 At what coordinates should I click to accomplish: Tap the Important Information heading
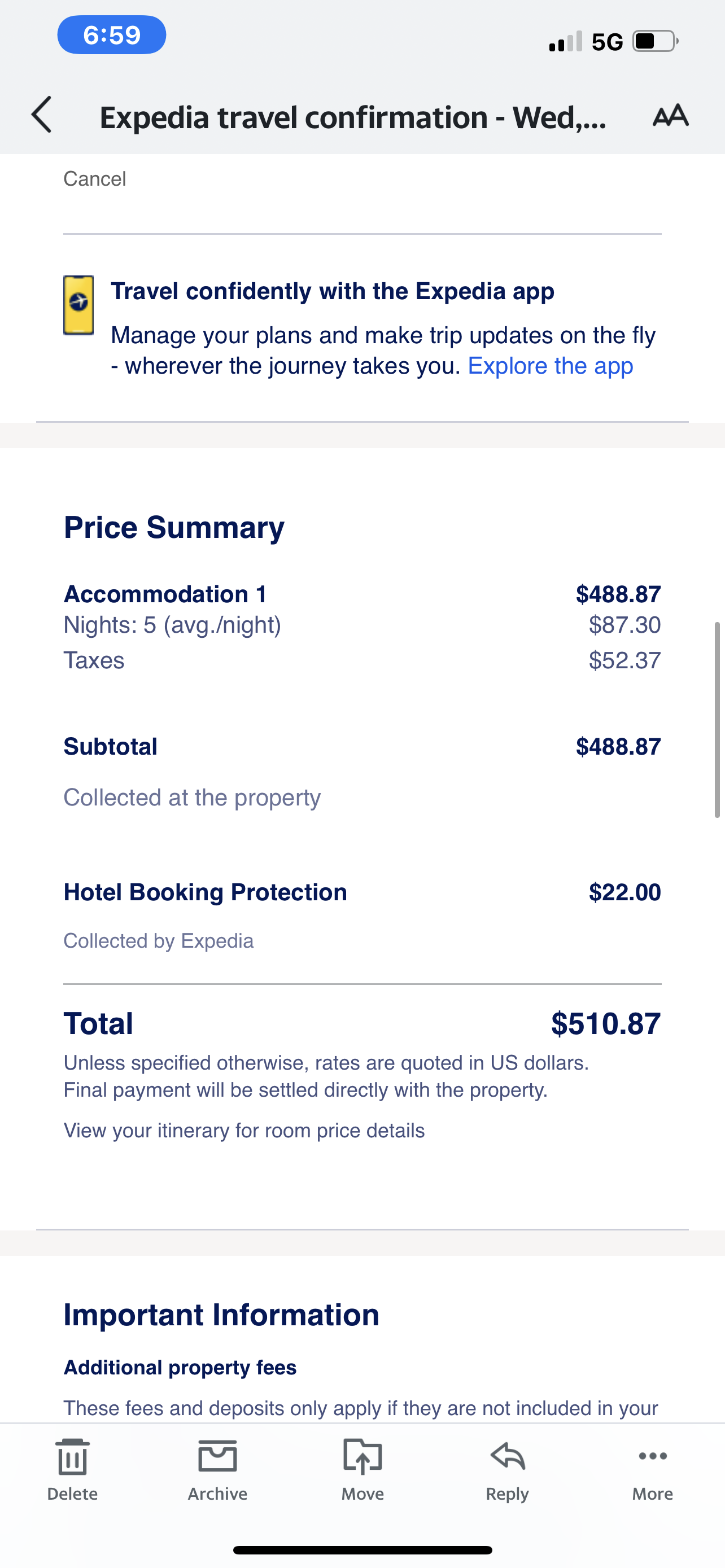click(221, 1315)
